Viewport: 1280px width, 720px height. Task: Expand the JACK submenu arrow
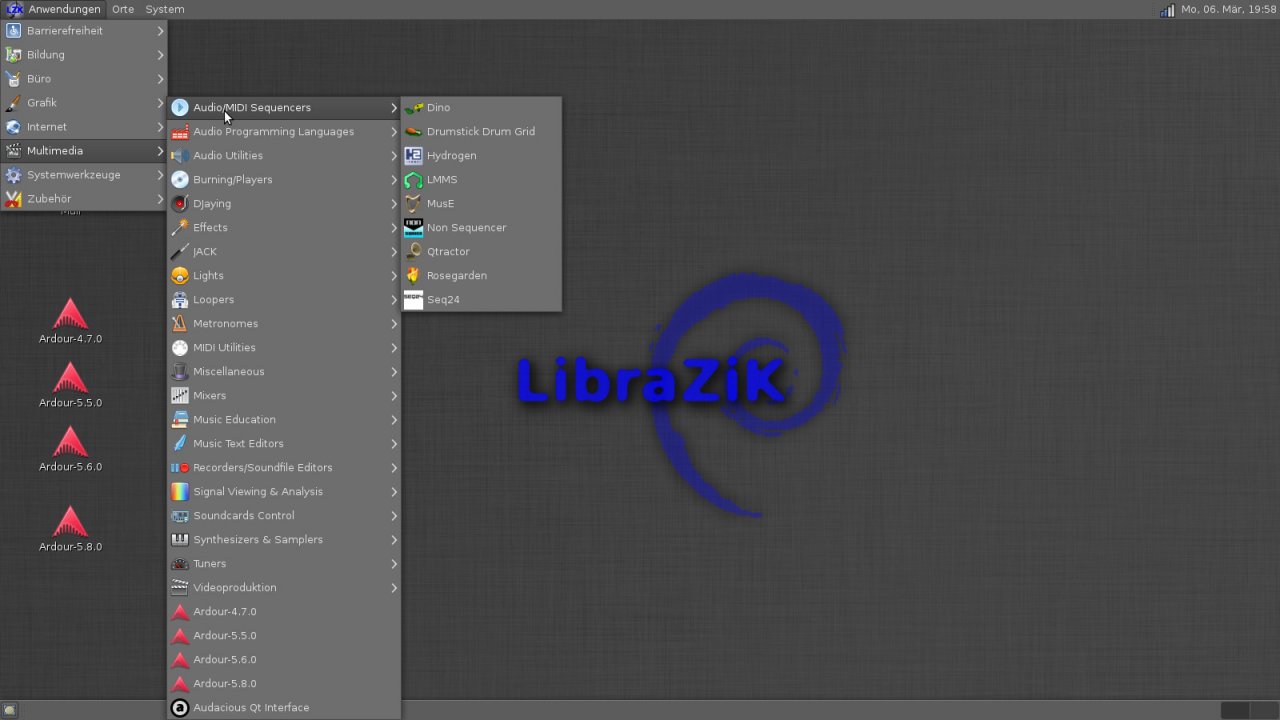(394, 252)
